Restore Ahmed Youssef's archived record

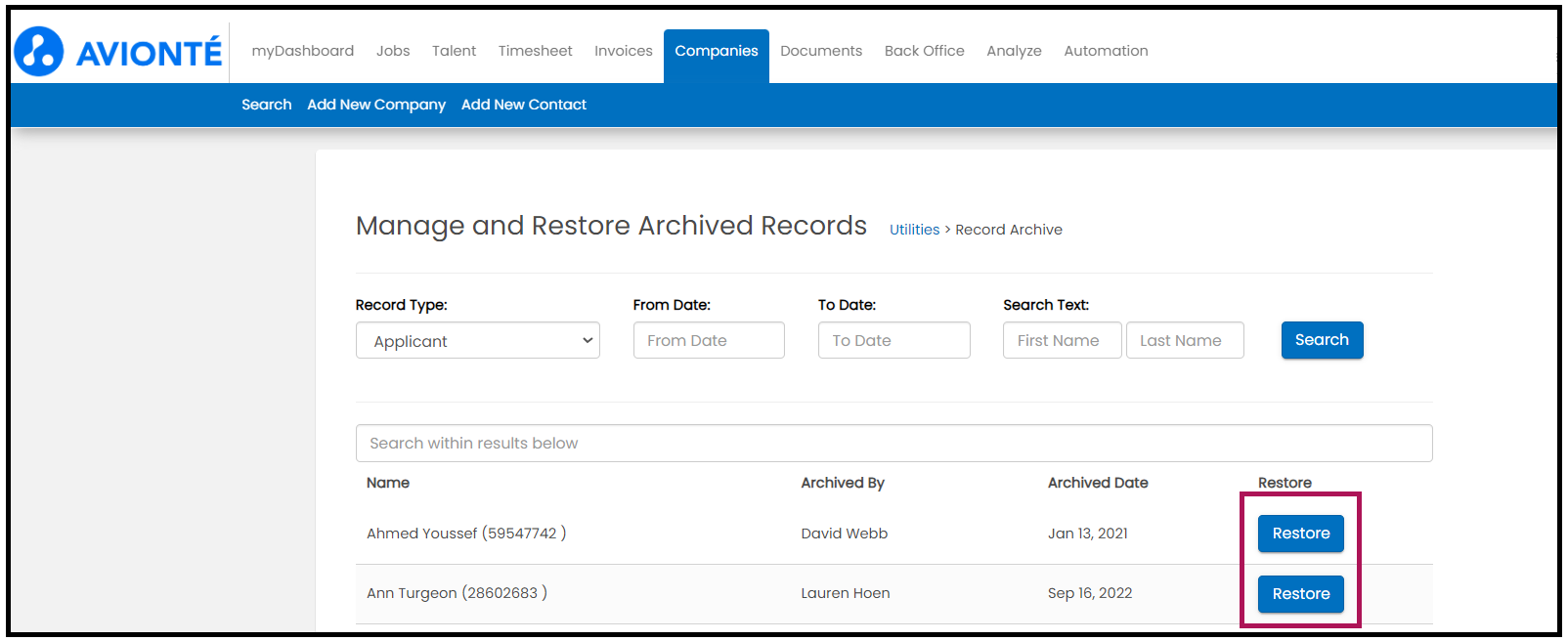point(1300,534)
